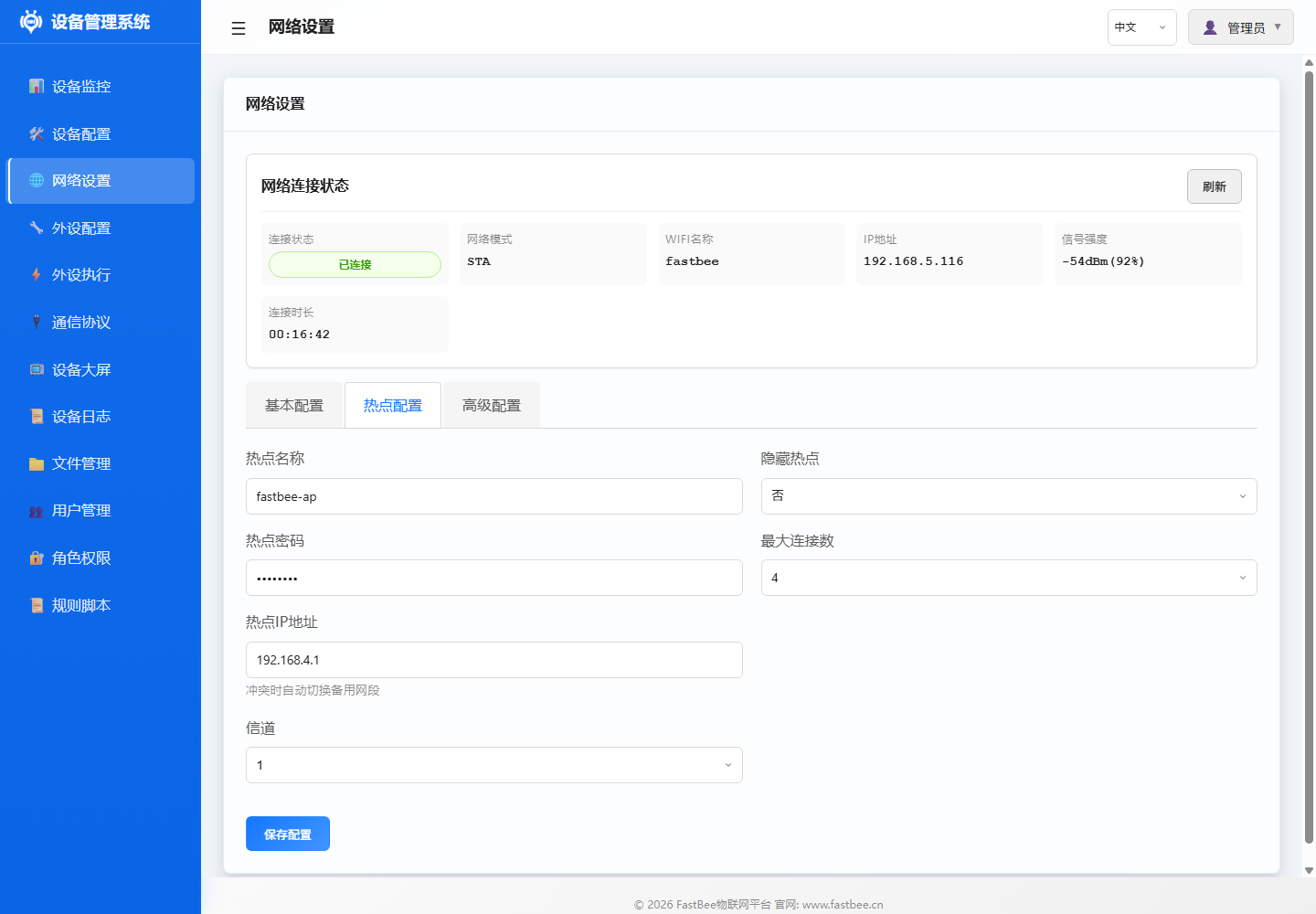Click the connection duration 00:16:42
Screen dimensions: 1316x914
299,335
